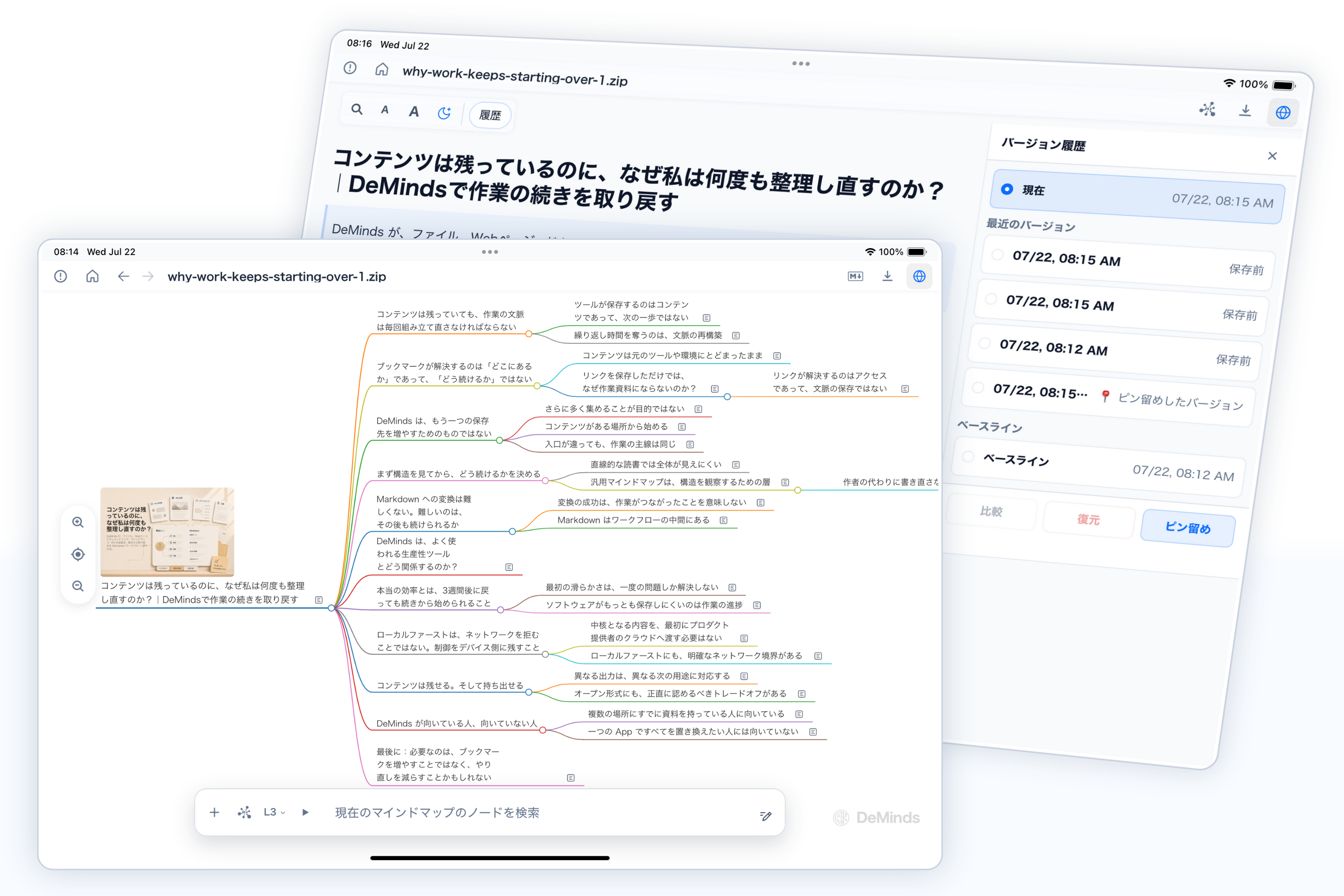Collapse 本当の効率とは branch node
The width and height of the screenshot is (1344, 896).
point(500,610)
